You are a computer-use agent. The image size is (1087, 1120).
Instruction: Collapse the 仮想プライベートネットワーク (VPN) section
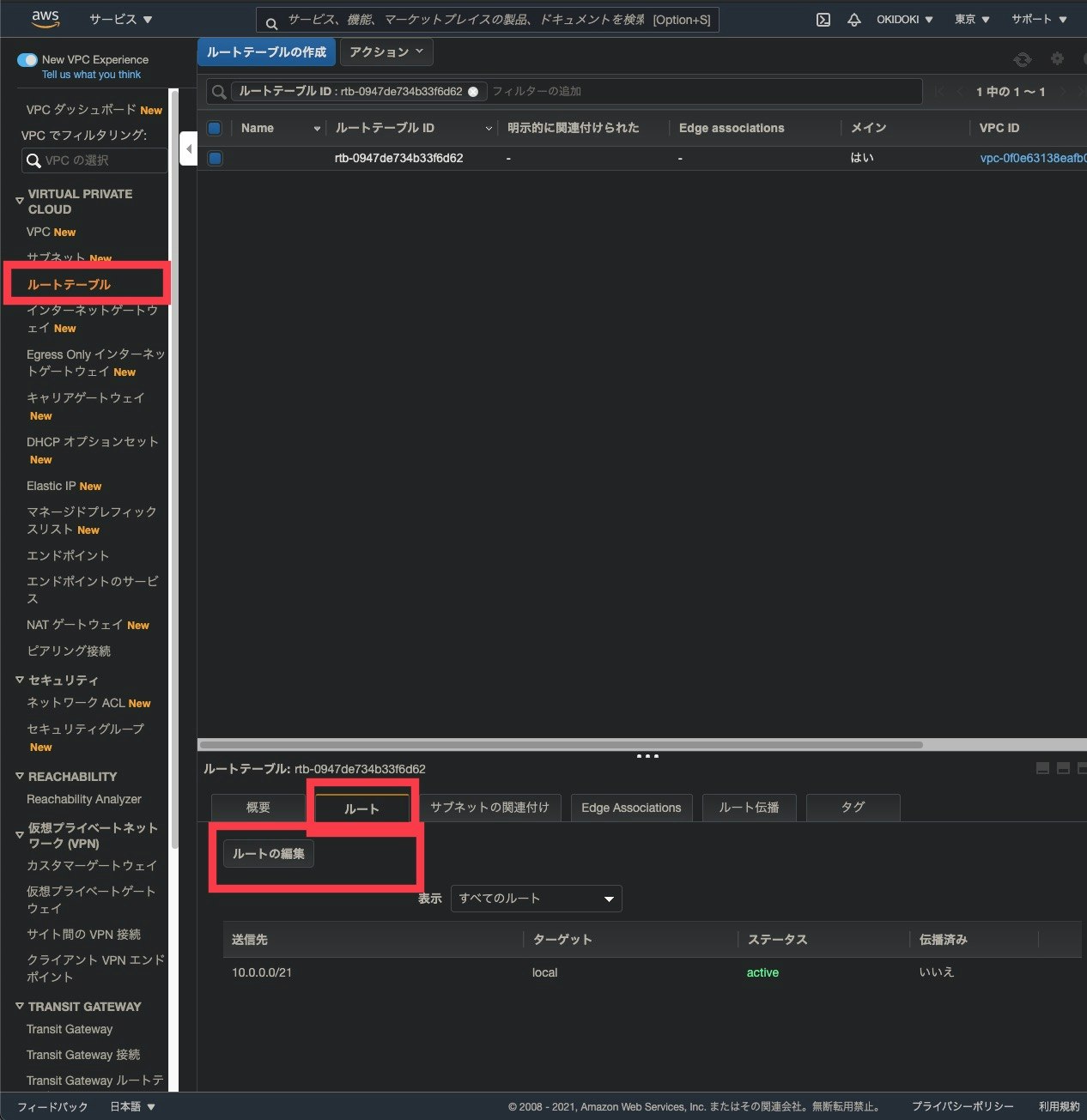click(20, 834)
